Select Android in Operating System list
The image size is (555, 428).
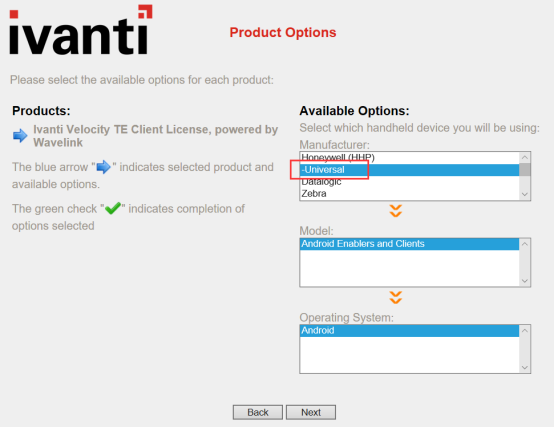(410, 331)
